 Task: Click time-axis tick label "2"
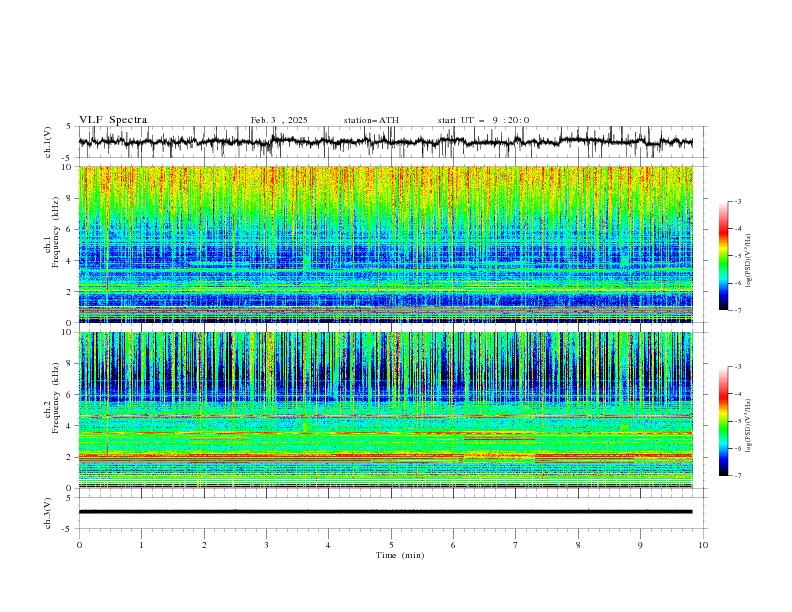point(204,545)
